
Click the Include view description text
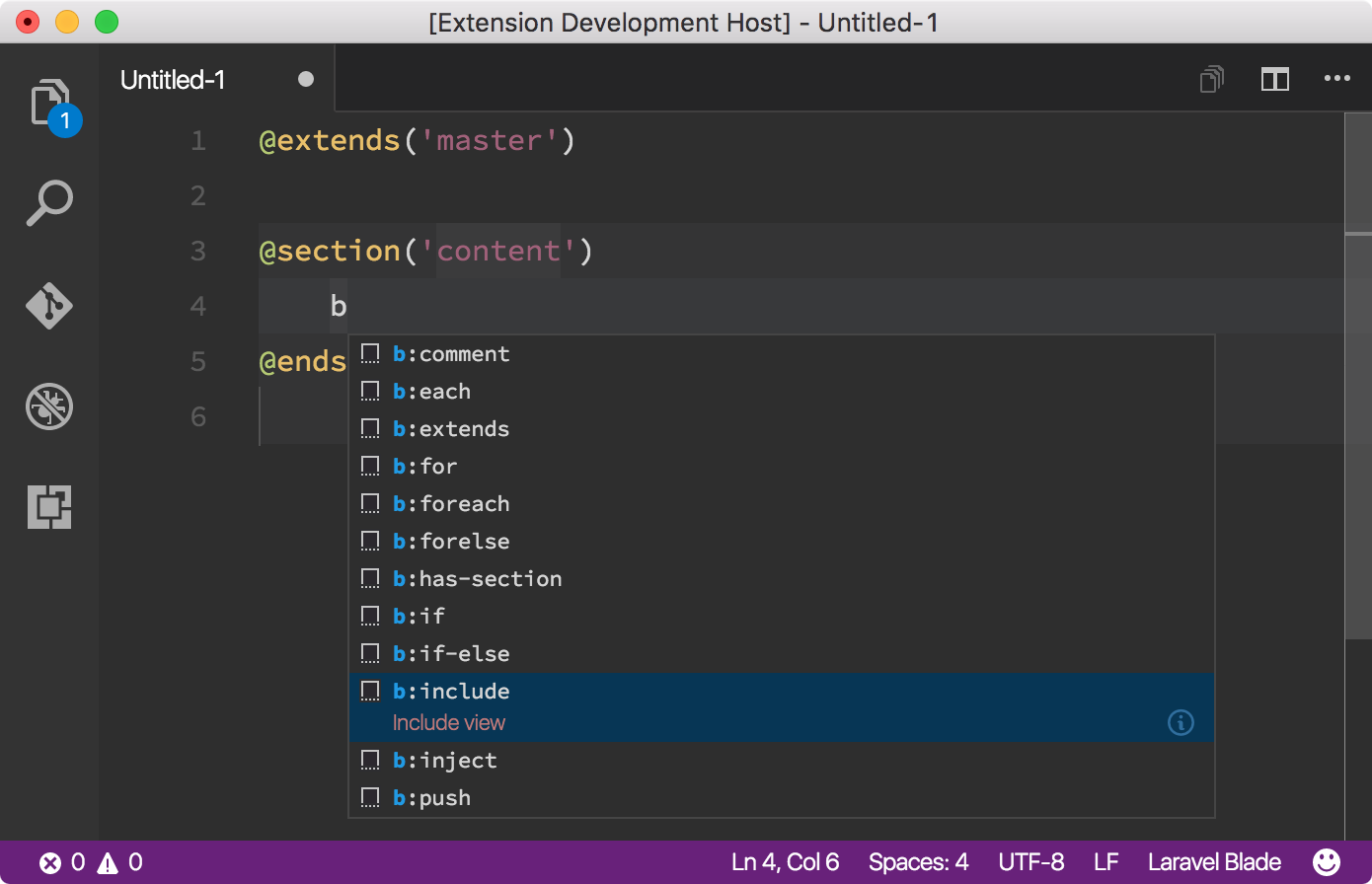pos(449,723)
